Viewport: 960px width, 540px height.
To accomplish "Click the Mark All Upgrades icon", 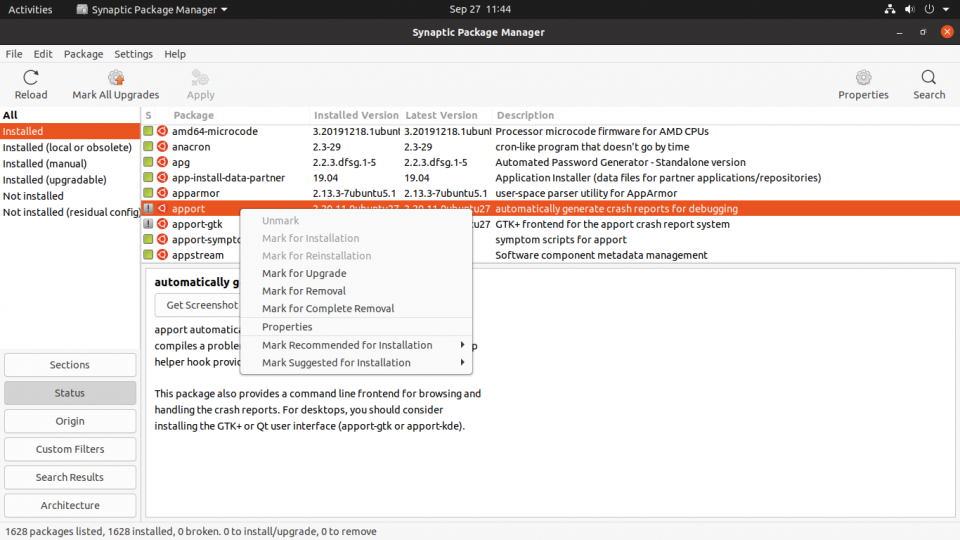I will (x=116, y=78).
